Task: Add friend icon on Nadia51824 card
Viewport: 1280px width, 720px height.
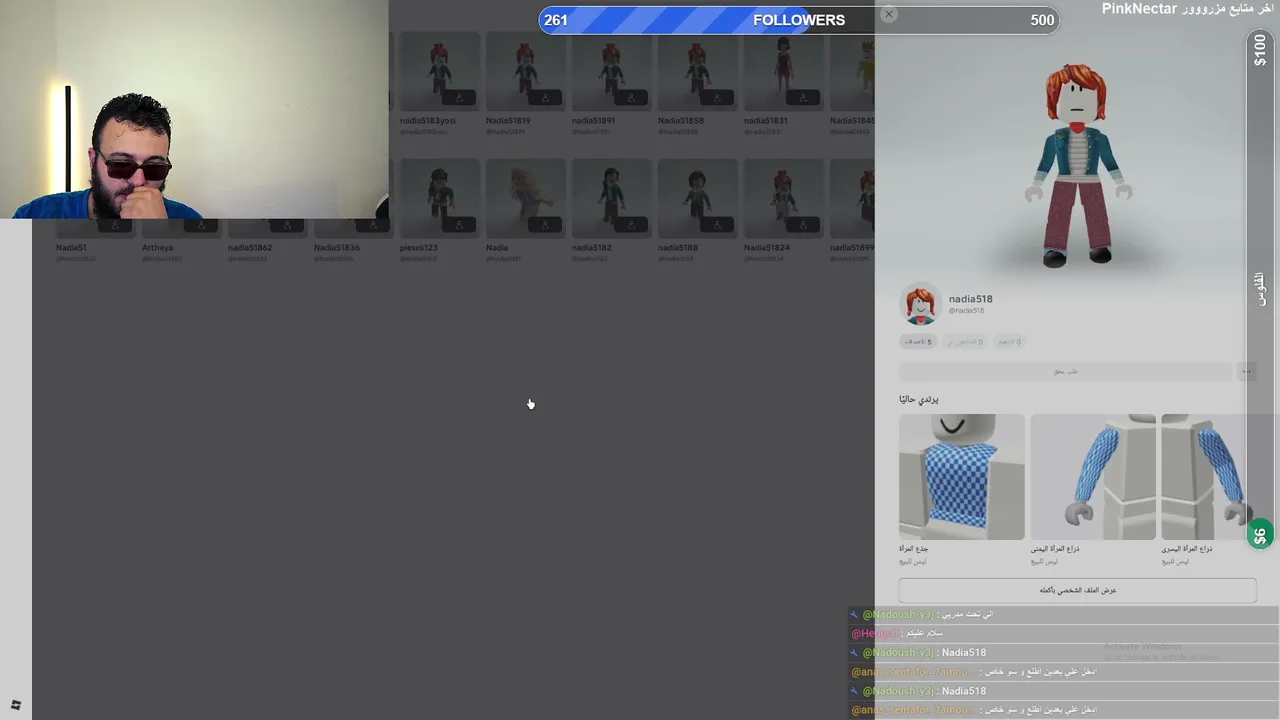Action: [803, 225]
